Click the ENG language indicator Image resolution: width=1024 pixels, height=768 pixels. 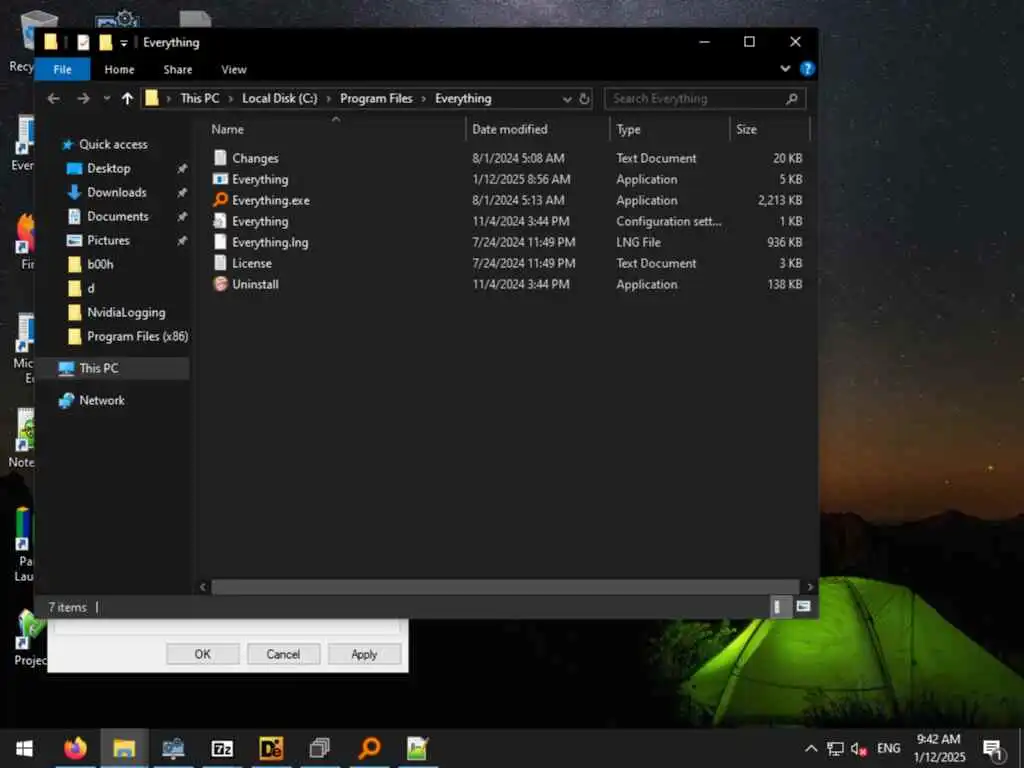889,748
